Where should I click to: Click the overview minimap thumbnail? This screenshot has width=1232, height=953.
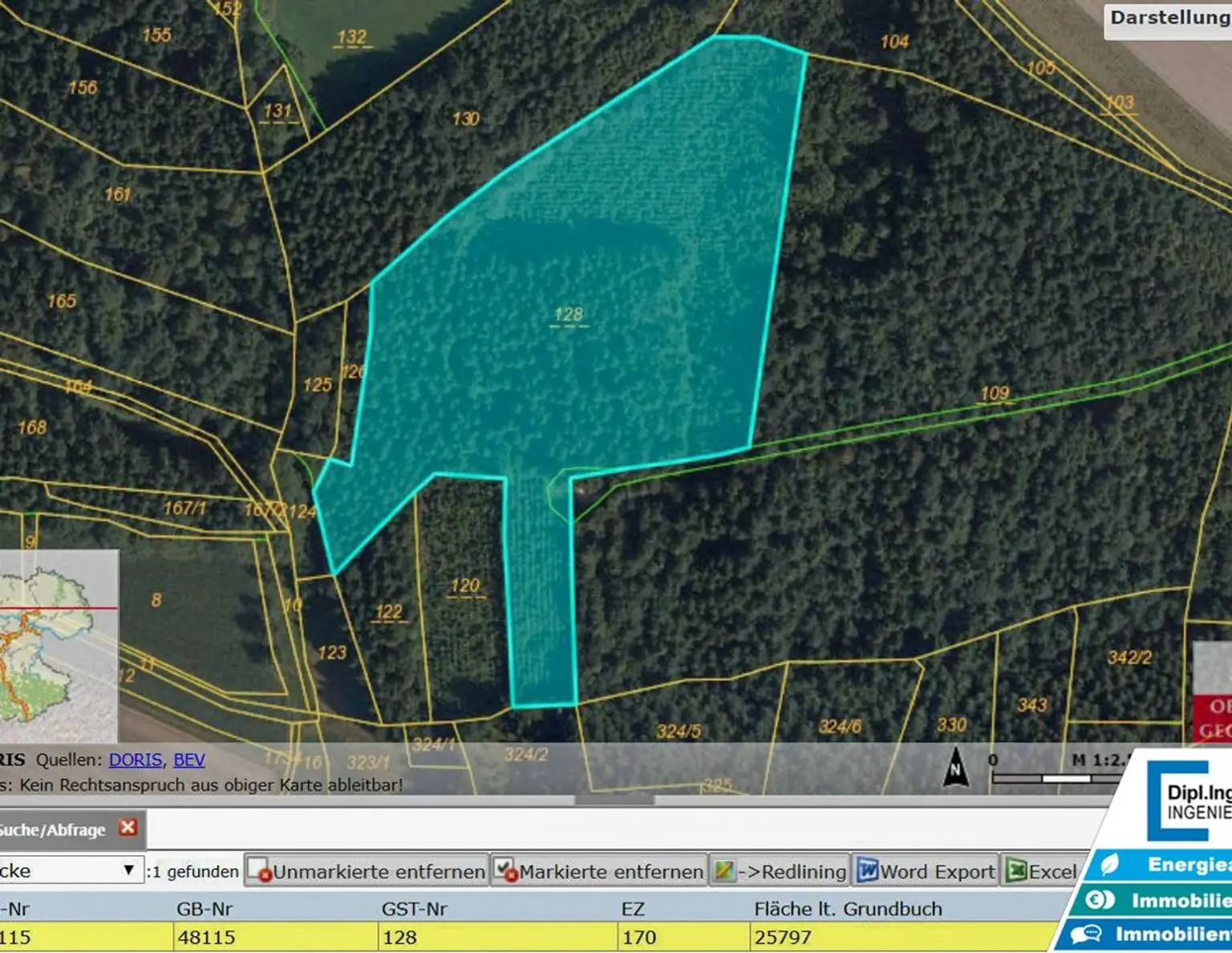58,646
